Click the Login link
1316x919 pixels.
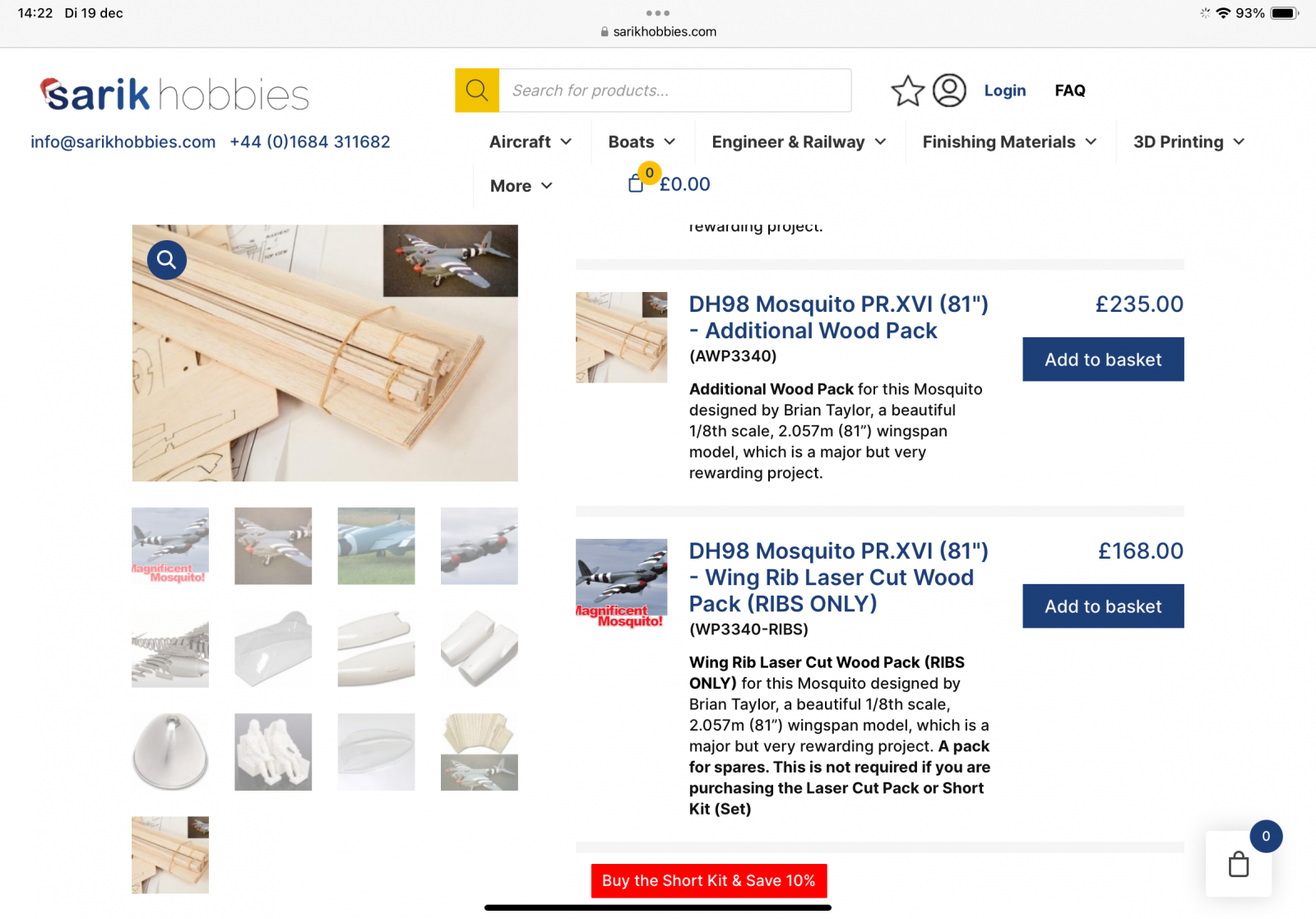pyautogui.click(x=1005, y=91)
